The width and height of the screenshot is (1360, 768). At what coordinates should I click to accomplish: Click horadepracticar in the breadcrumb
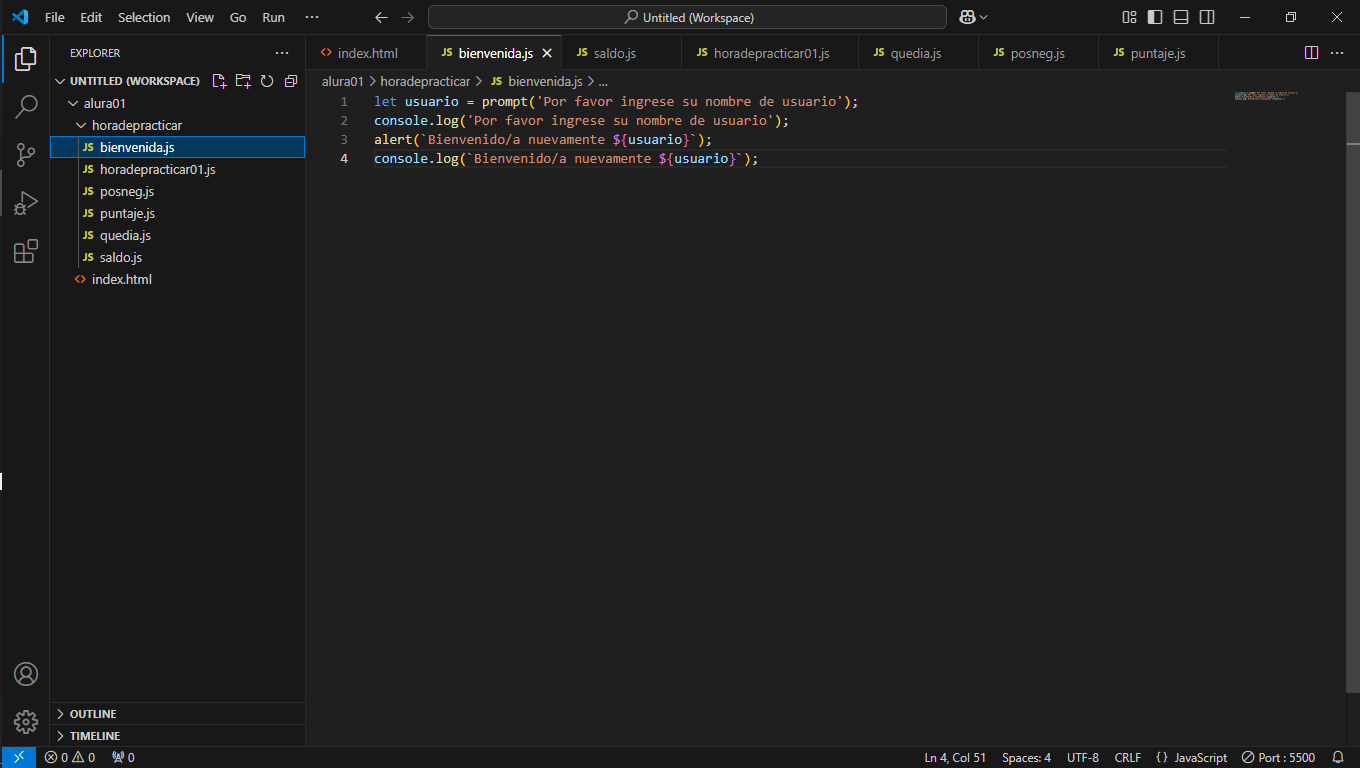pyautogui.click(x=425, y=81)
